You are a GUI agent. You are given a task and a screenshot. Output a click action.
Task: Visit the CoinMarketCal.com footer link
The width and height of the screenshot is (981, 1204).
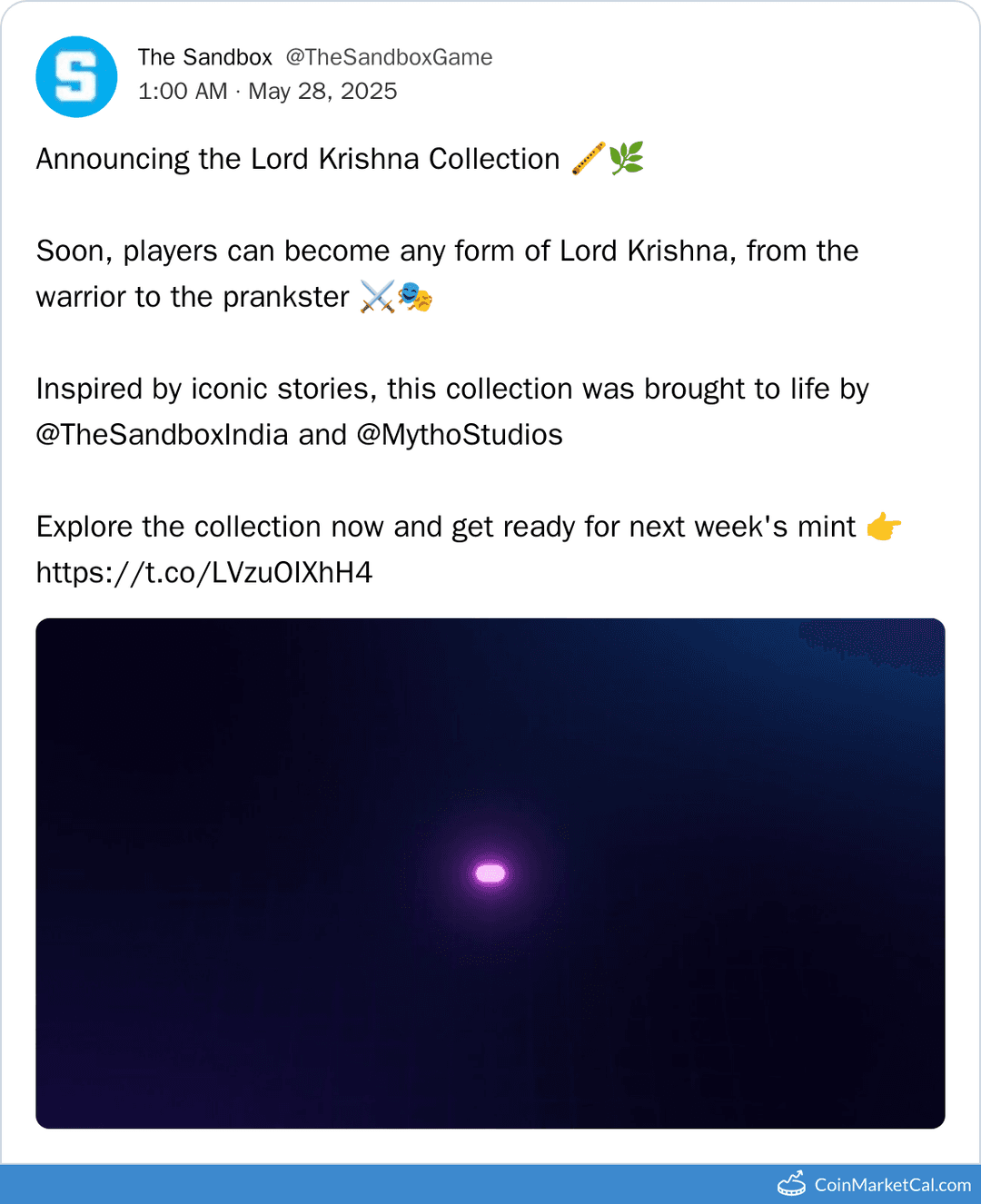coord(892,1185)
